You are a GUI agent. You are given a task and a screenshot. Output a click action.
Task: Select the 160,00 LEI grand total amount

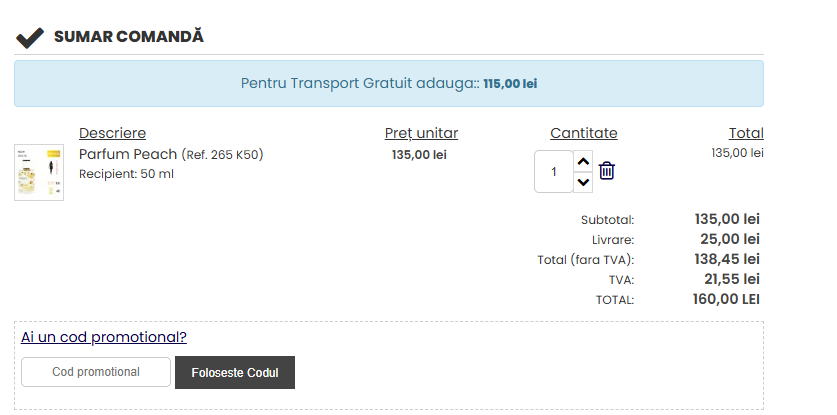726,298
